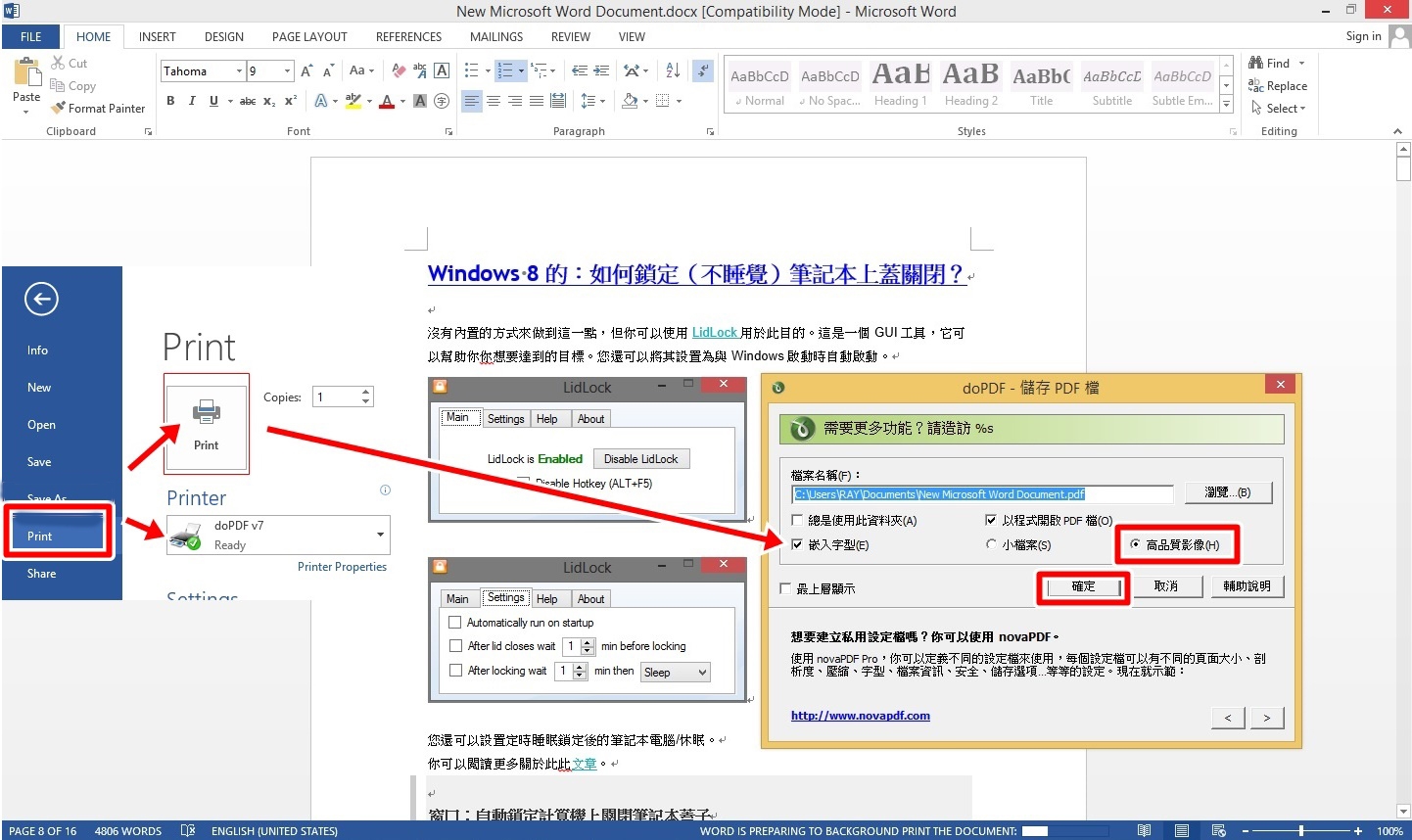
Task: Toggle Bold formatting in Font group
Action: [170, 101]
